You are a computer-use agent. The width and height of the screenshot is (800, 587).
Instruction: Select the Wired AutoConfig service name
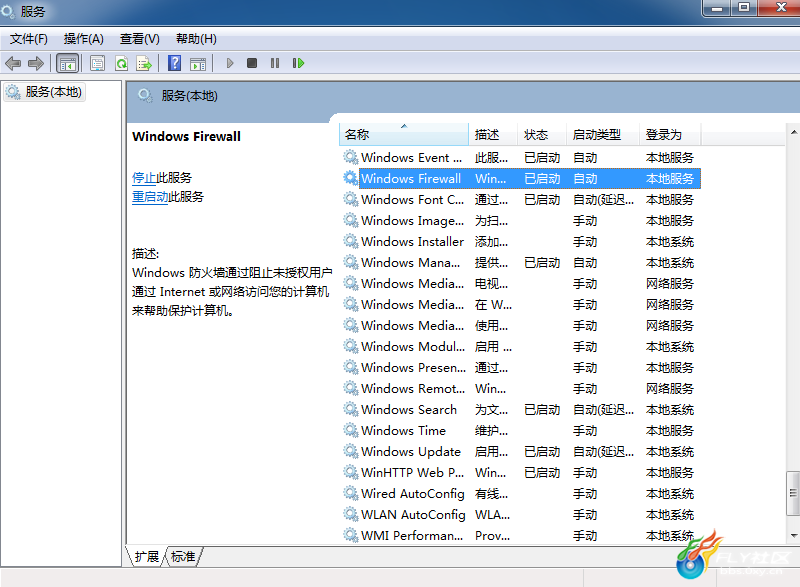point(413,494)
